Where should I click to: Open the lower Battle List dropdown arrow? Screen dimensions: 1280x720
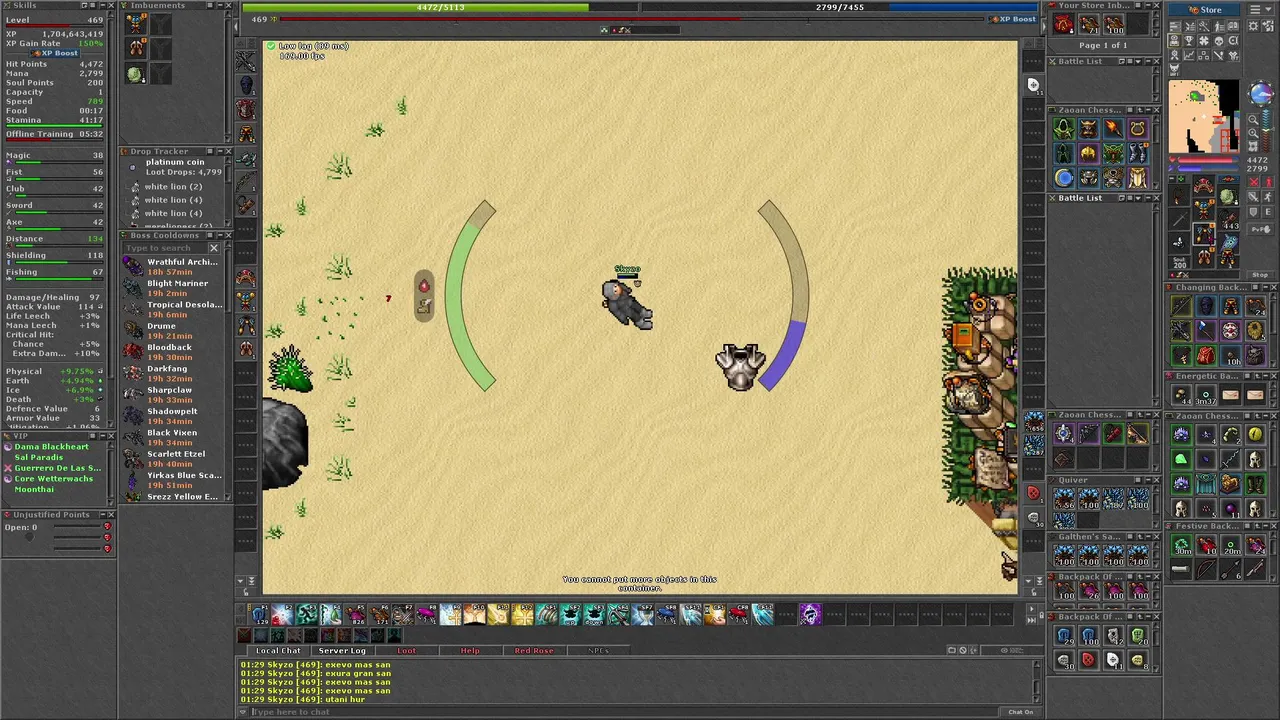click(1138, 198)
